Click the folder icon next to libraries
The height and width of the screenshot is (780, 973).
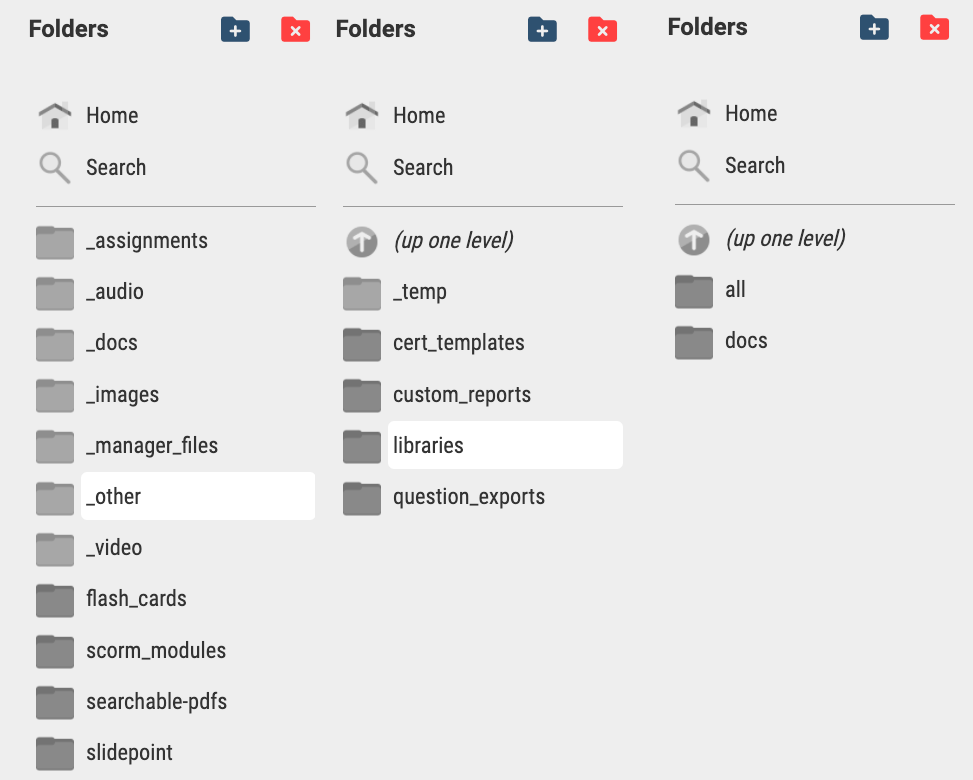(361, 446)
